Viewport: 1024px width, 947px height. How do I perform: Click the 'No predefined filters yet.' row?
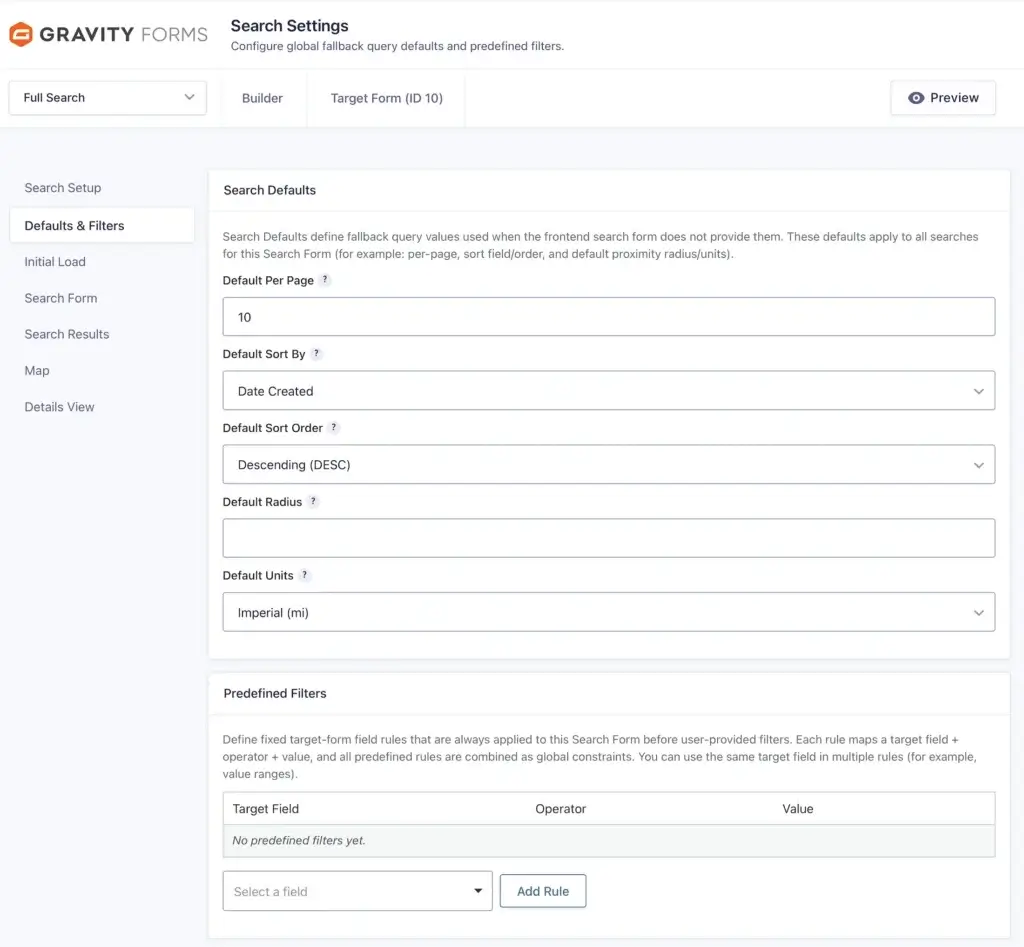pos(609,841)
